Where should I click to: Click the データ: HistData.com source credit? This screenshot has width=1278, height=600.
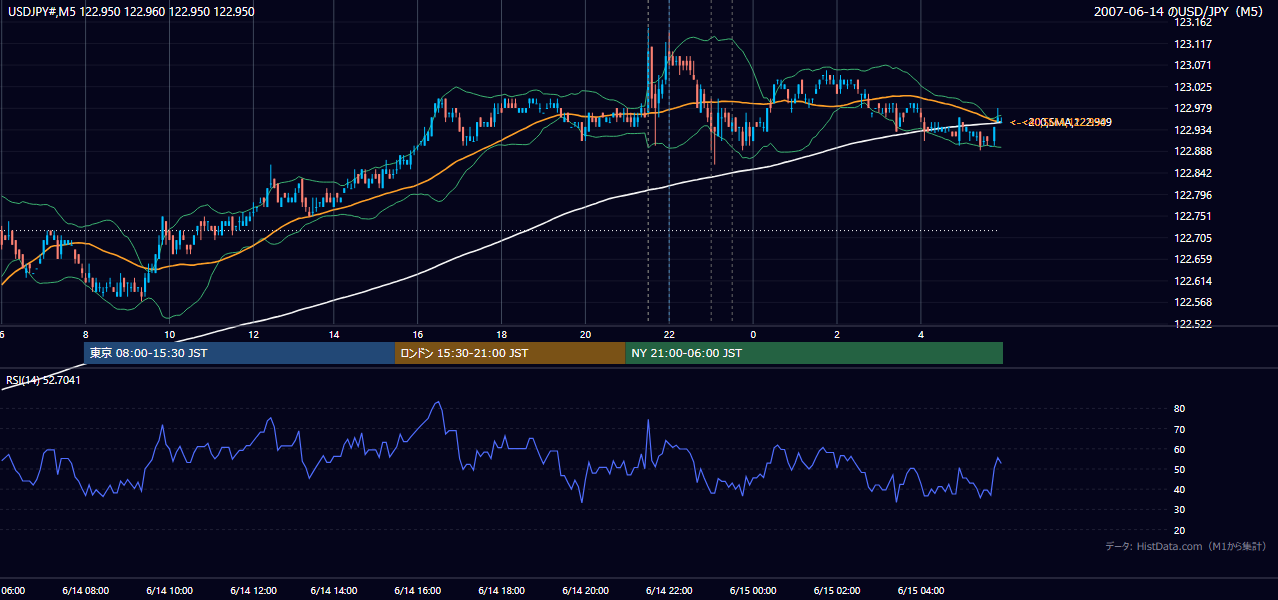pyautogui.click(x=1186, y=546)
